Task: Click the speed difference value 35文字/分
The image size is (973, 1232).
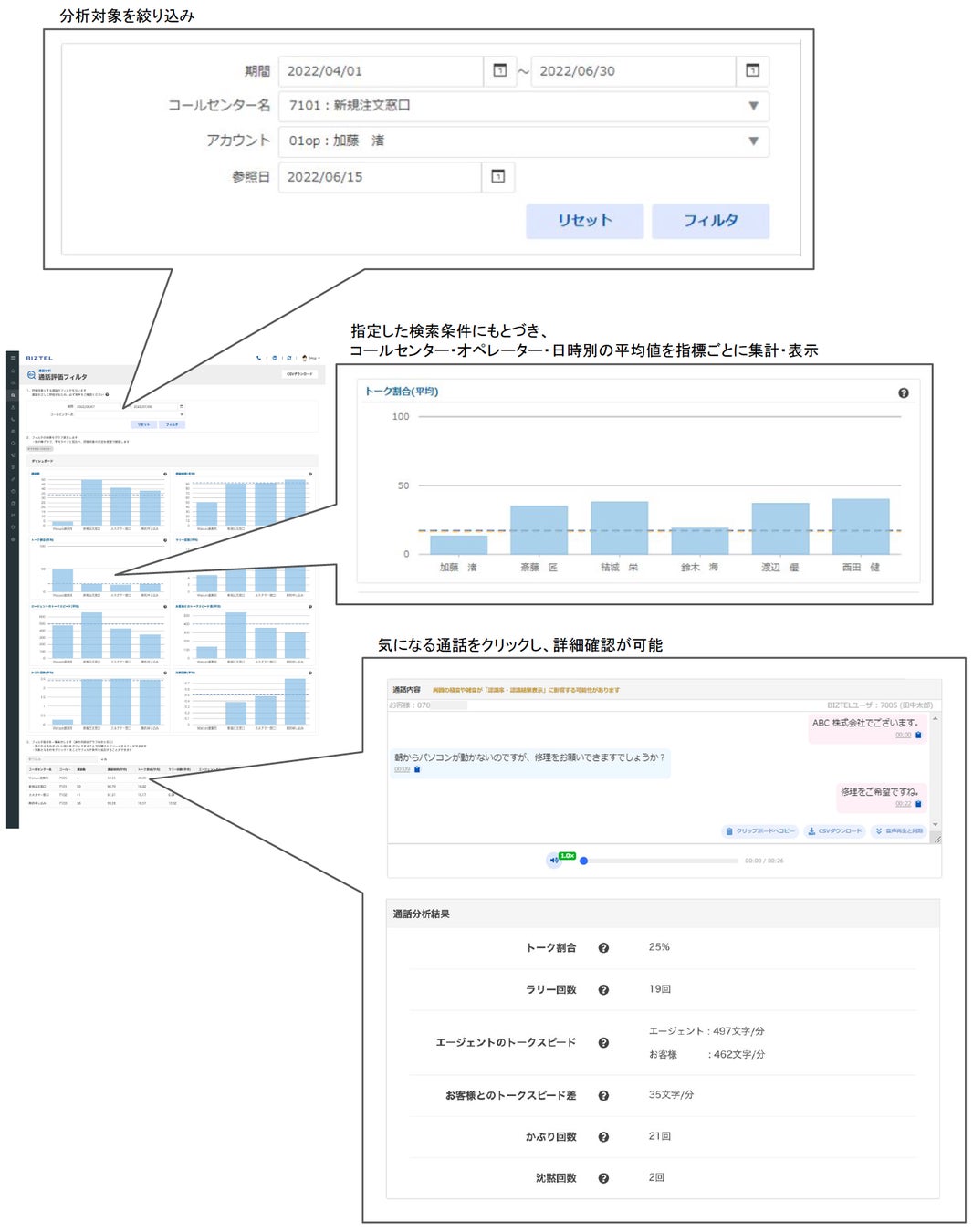Action: 671,1095
